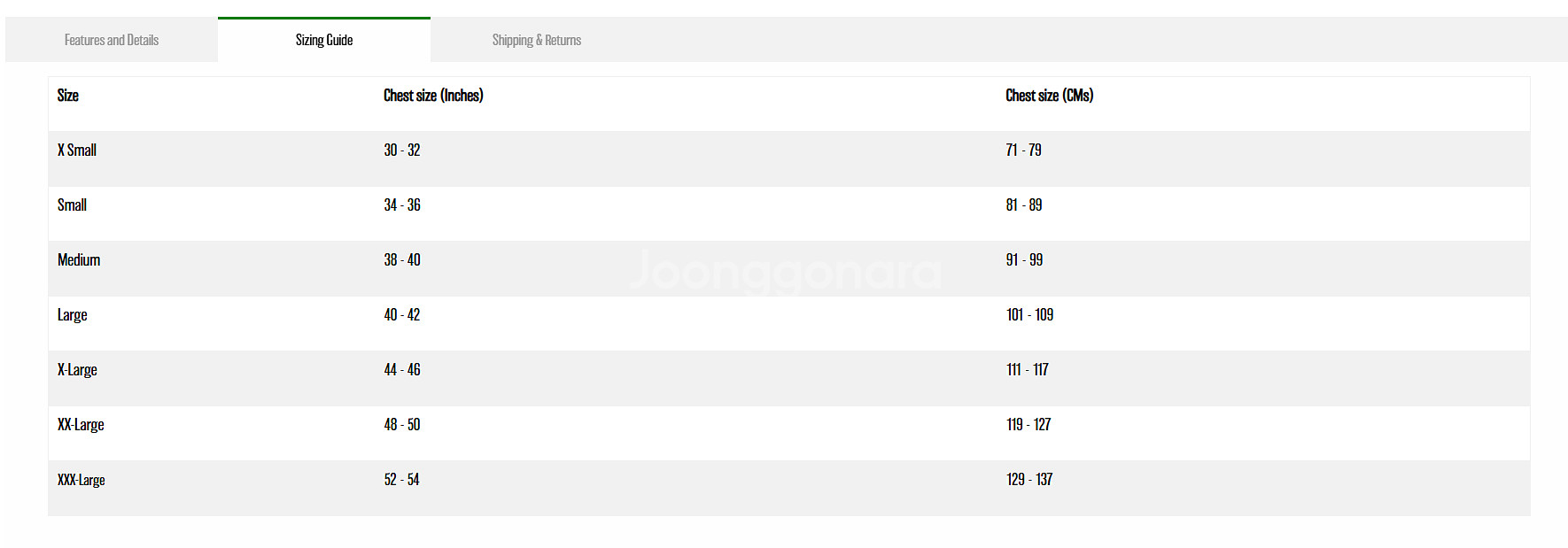This screenshot has width=1568, height=548.
Task: Select the 38 - 40 inches cell
Action: [402, 260]
